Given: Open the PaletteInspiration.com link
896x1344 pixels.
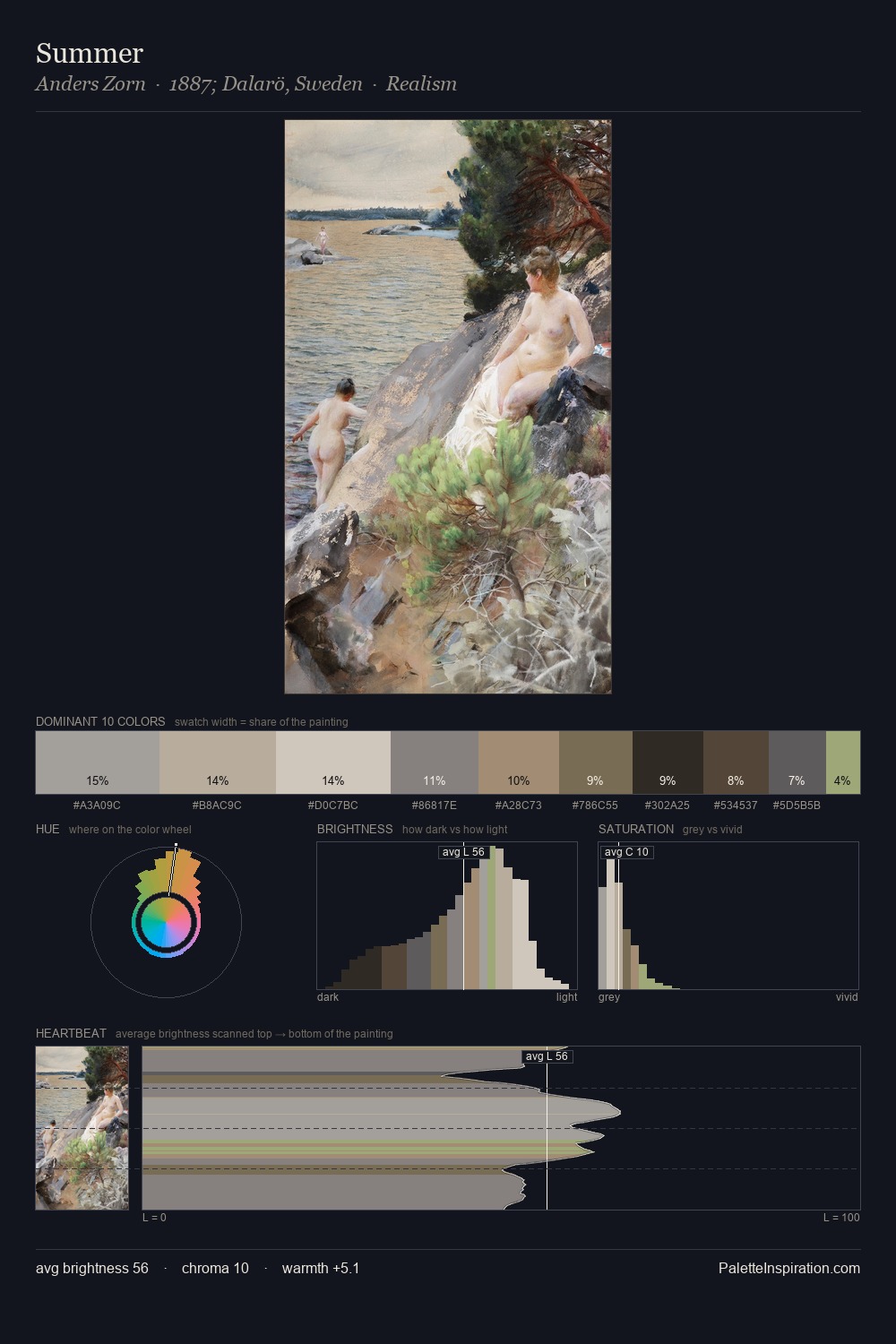Looking at the screenshot, I should tap(789, 1269).
